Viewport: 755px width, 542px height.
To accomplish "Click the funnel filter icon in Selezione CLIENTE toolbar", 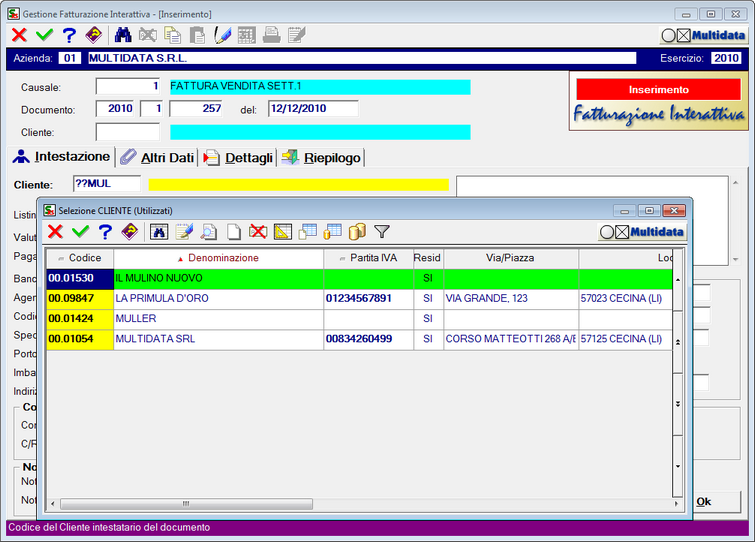I will [x=382, y=232].
